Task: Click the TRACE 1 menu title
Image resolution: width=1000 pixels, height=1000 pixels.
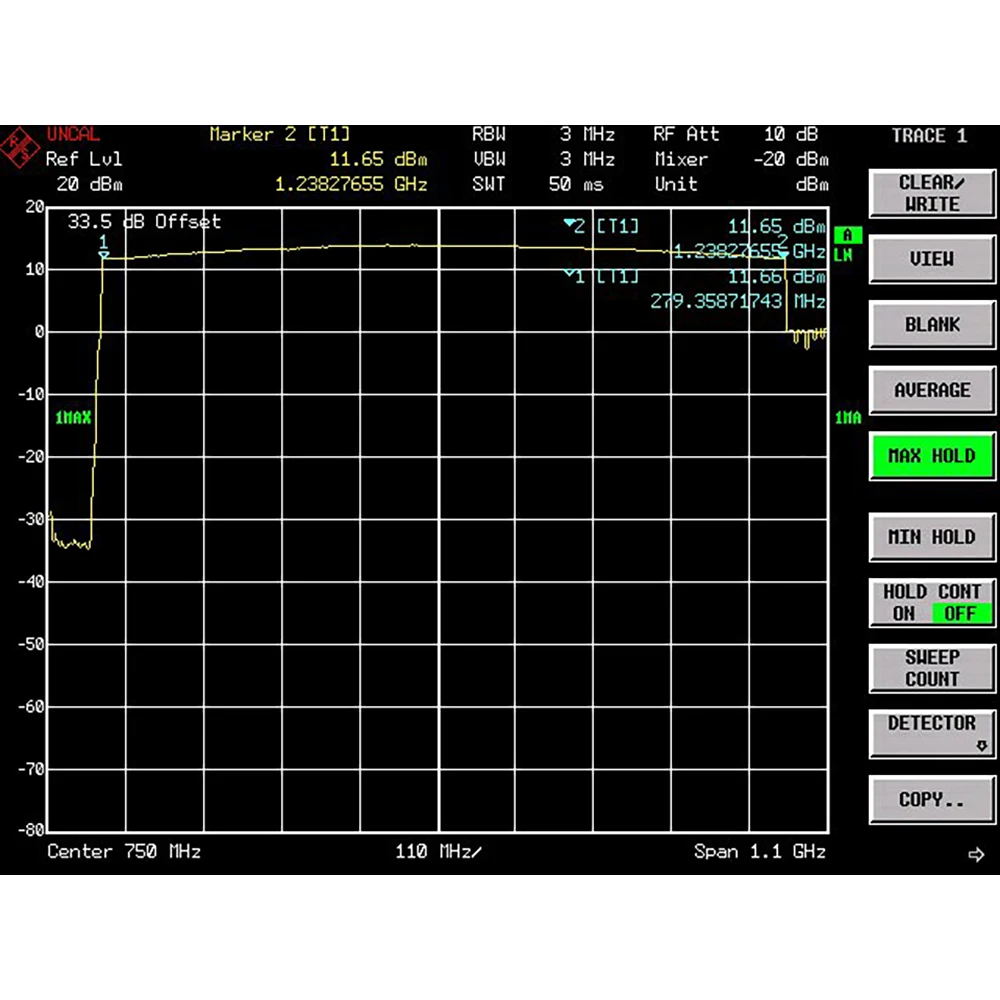Action: (x=929, y=136)
